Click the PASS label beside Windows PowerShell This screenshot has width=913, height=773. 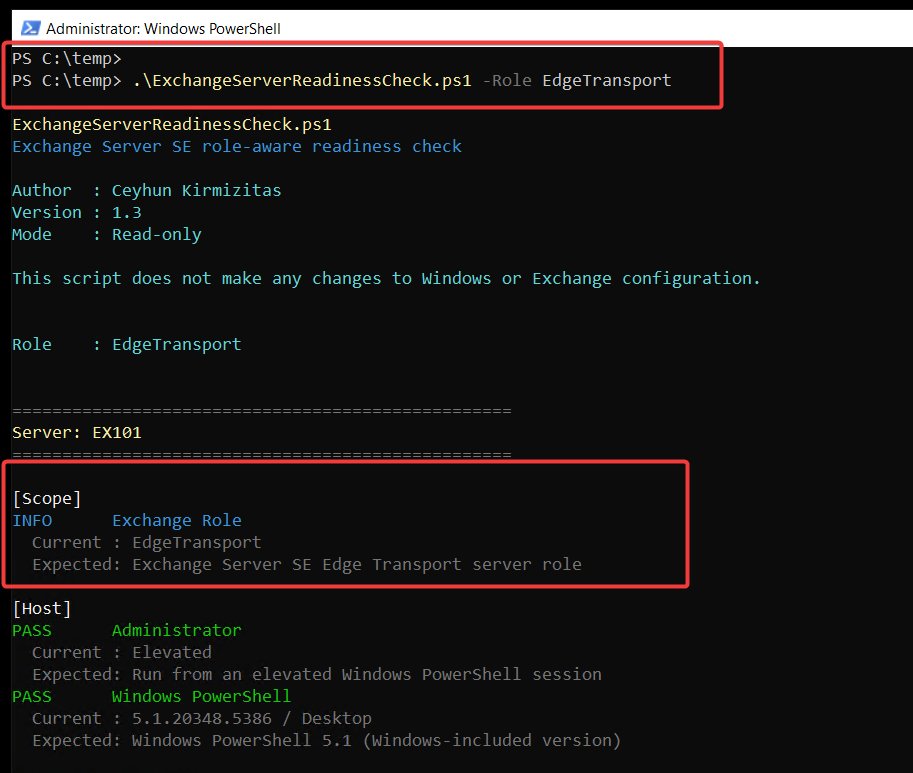click(32, 697)
